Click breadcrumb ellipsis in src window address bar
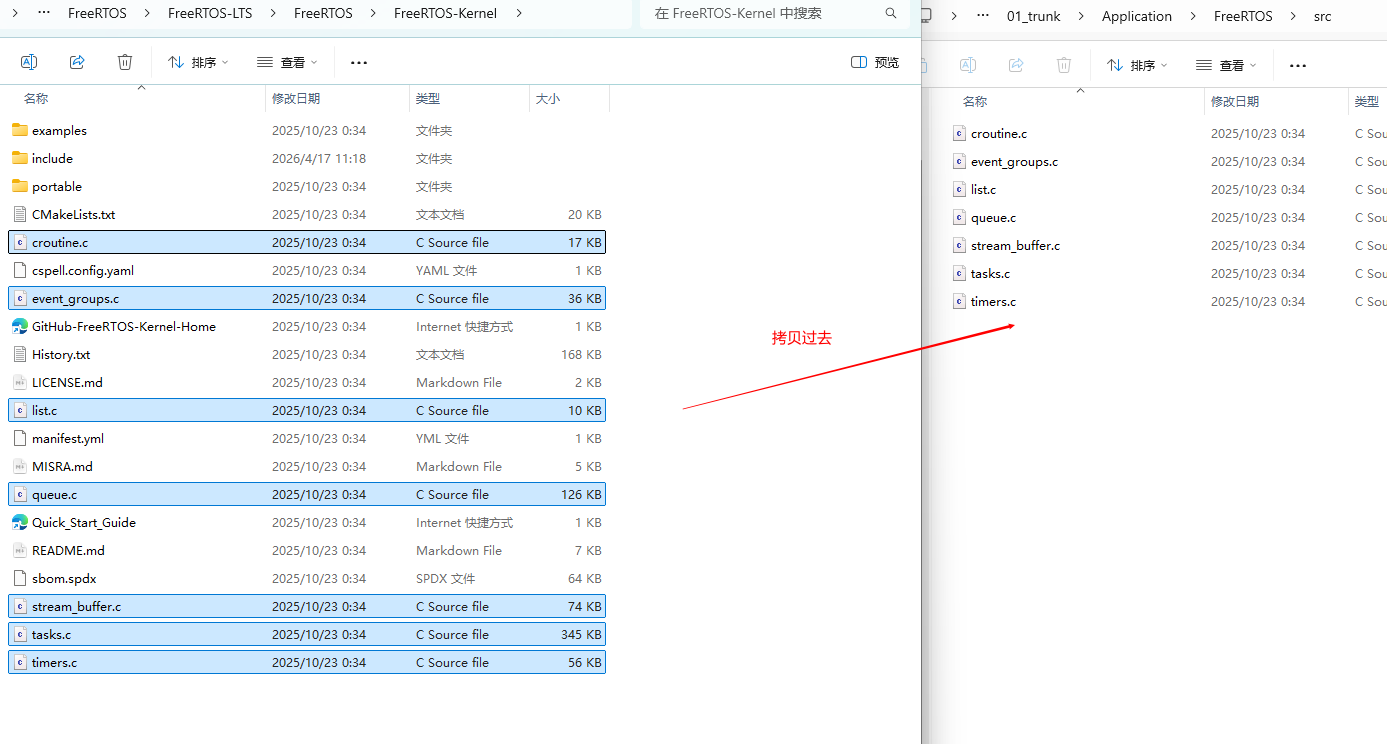 pyautogui.click(x=984, y=16)
